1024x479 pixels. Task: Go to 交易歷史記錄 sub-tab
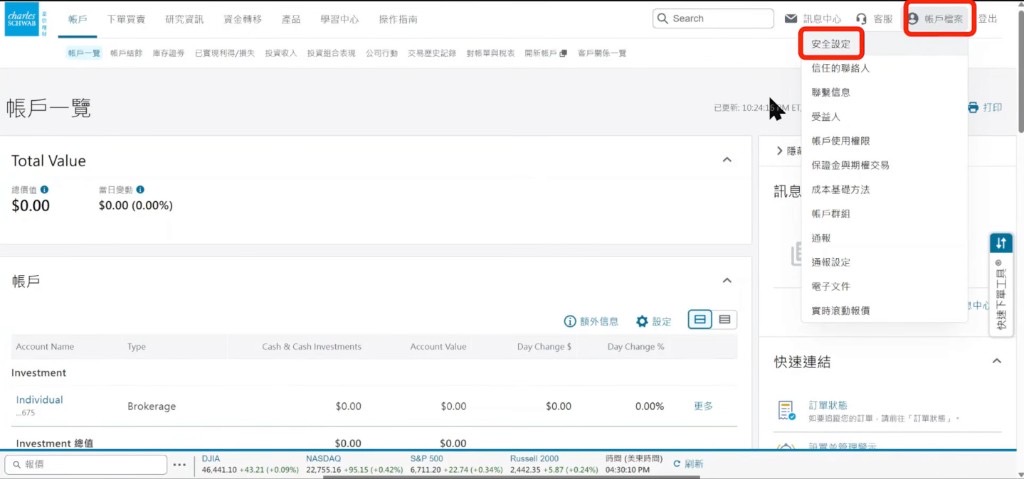click(x=432, y=53)
